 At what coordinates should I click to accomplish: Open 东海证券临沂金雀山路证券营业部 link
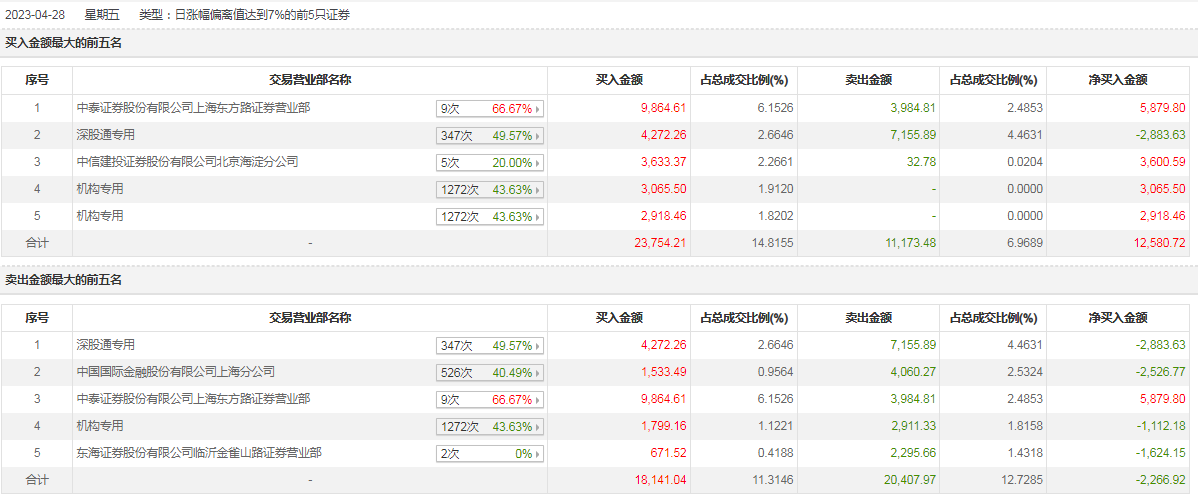[199, 453]
